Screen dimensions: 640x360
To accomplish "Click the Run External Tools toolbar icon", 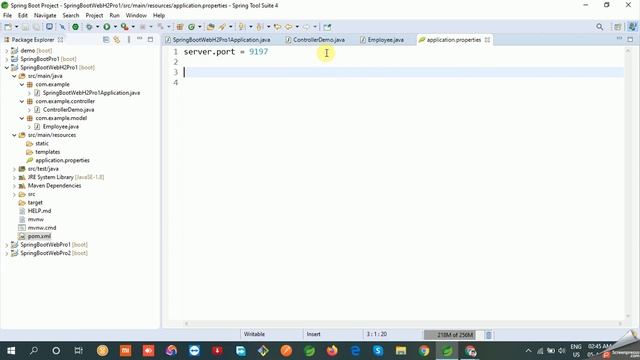I will point(124,27).
